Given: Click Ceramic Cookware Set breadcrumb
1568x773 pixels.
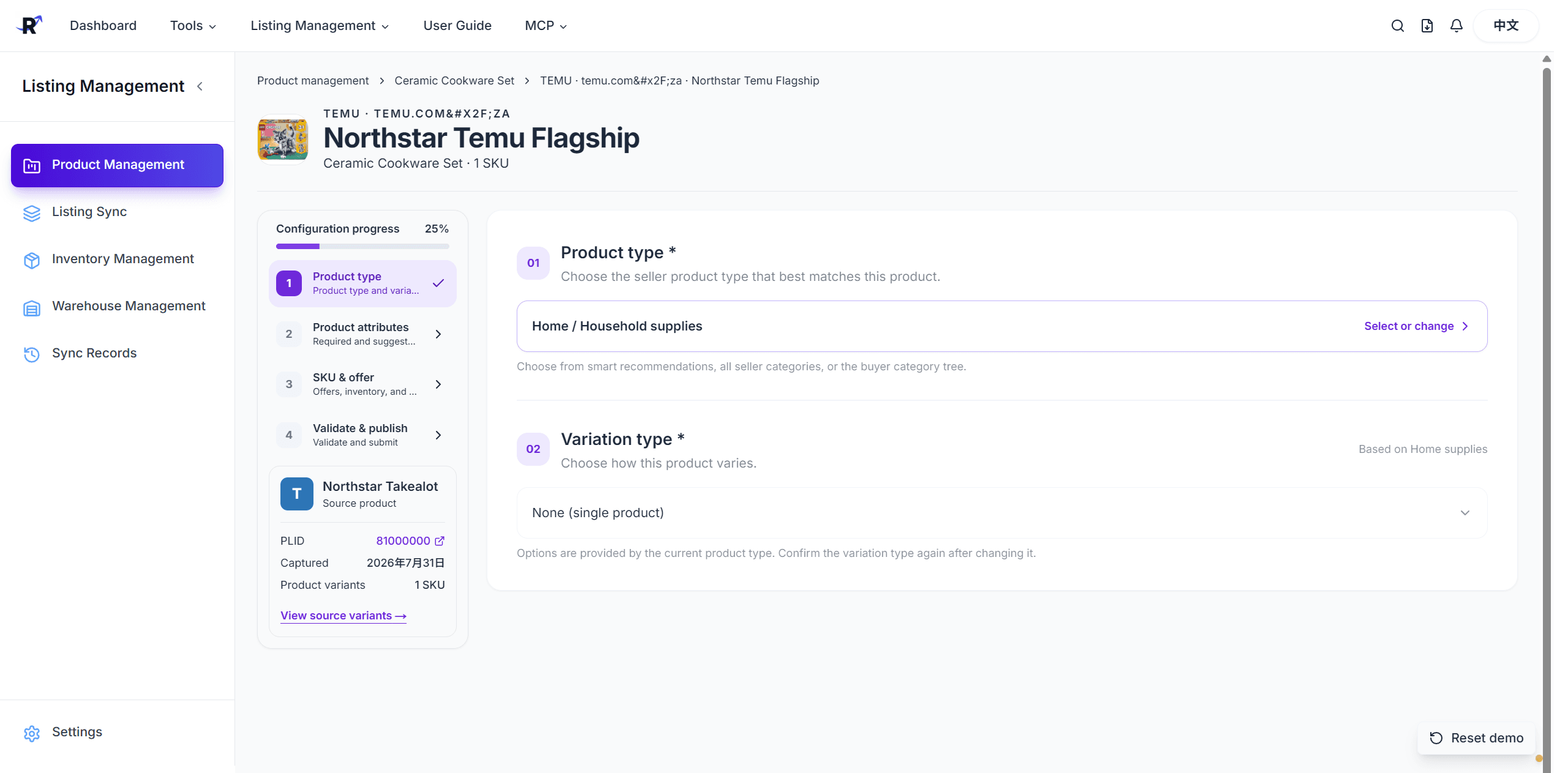Looking at the screenshot, I should [x=454, y=81].
